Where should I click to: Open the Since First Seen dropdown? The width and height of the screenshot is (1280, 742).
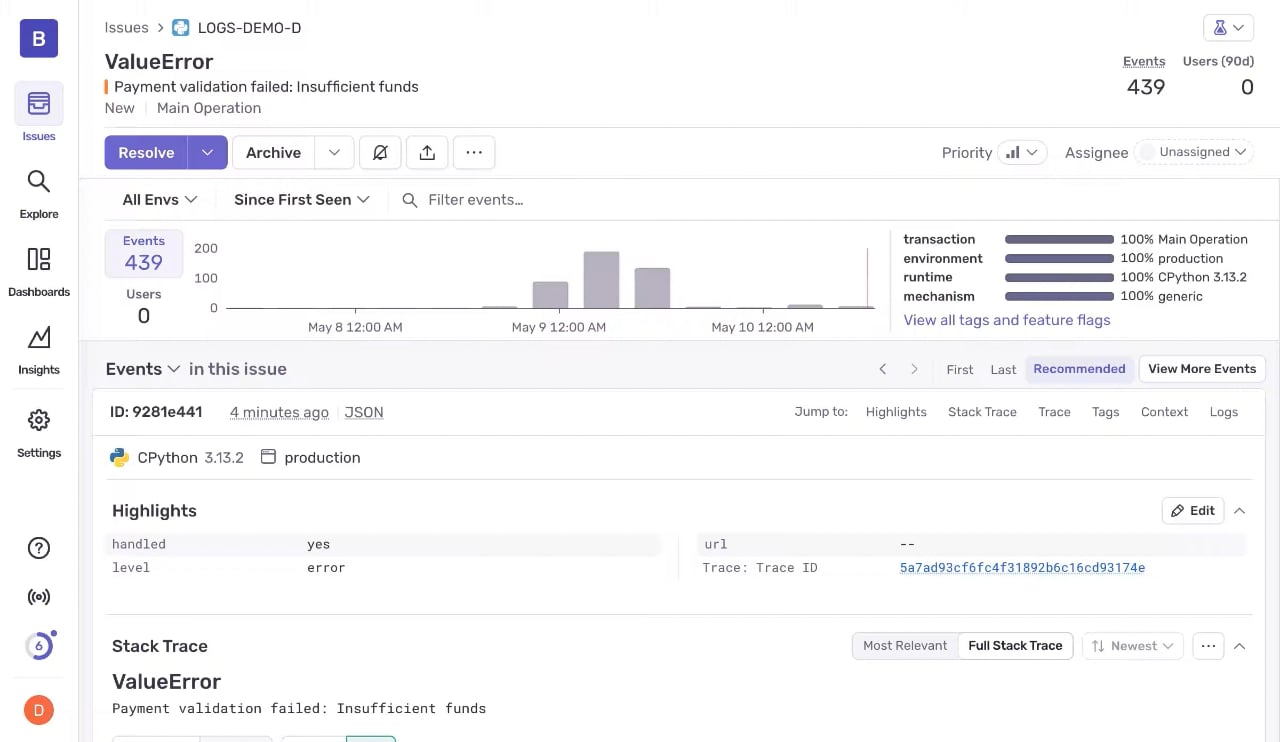pyautogui.click(x=301, y=200)
